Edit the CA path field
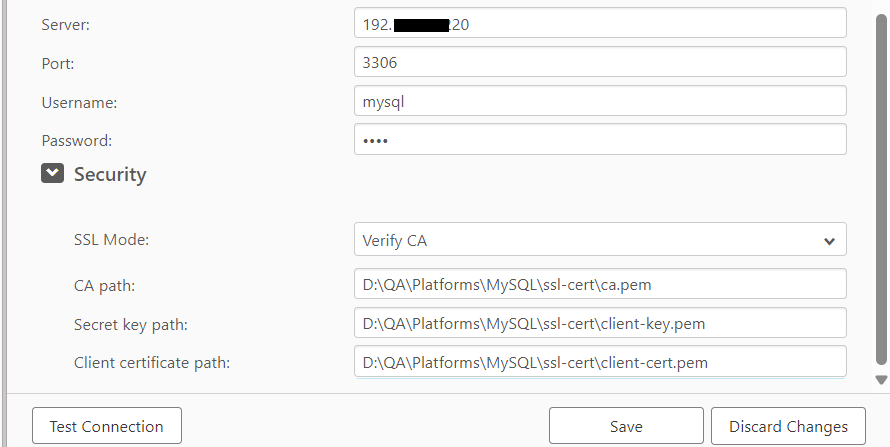 point(600,284)
